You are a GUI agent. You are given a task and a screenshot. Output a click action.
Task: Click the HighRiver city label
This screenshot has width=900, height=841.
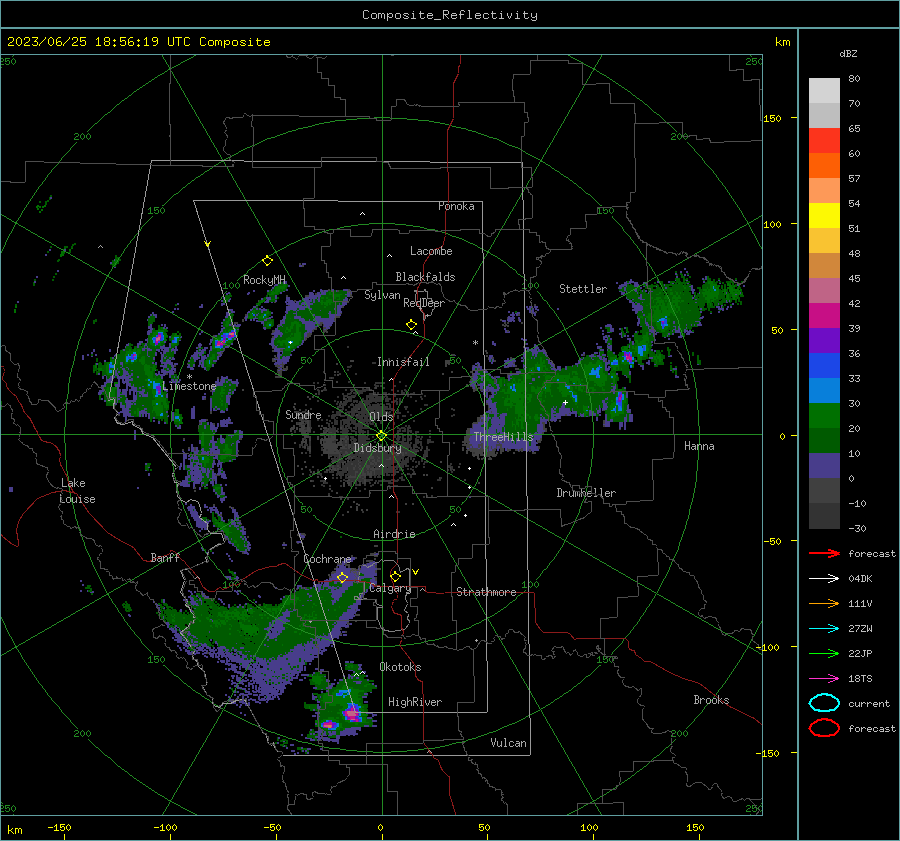415,702
